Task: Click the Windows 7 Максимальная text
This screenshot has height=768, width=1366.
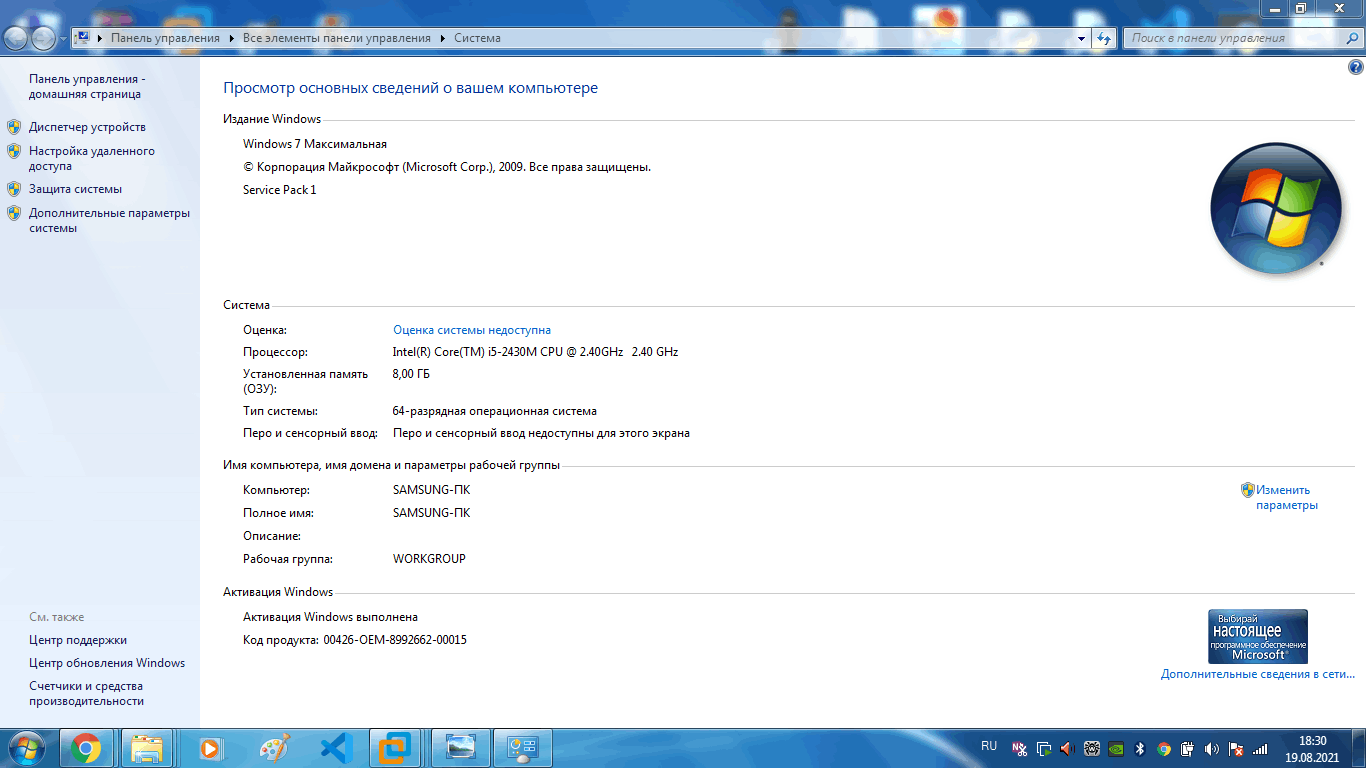Action: [315, 144]
